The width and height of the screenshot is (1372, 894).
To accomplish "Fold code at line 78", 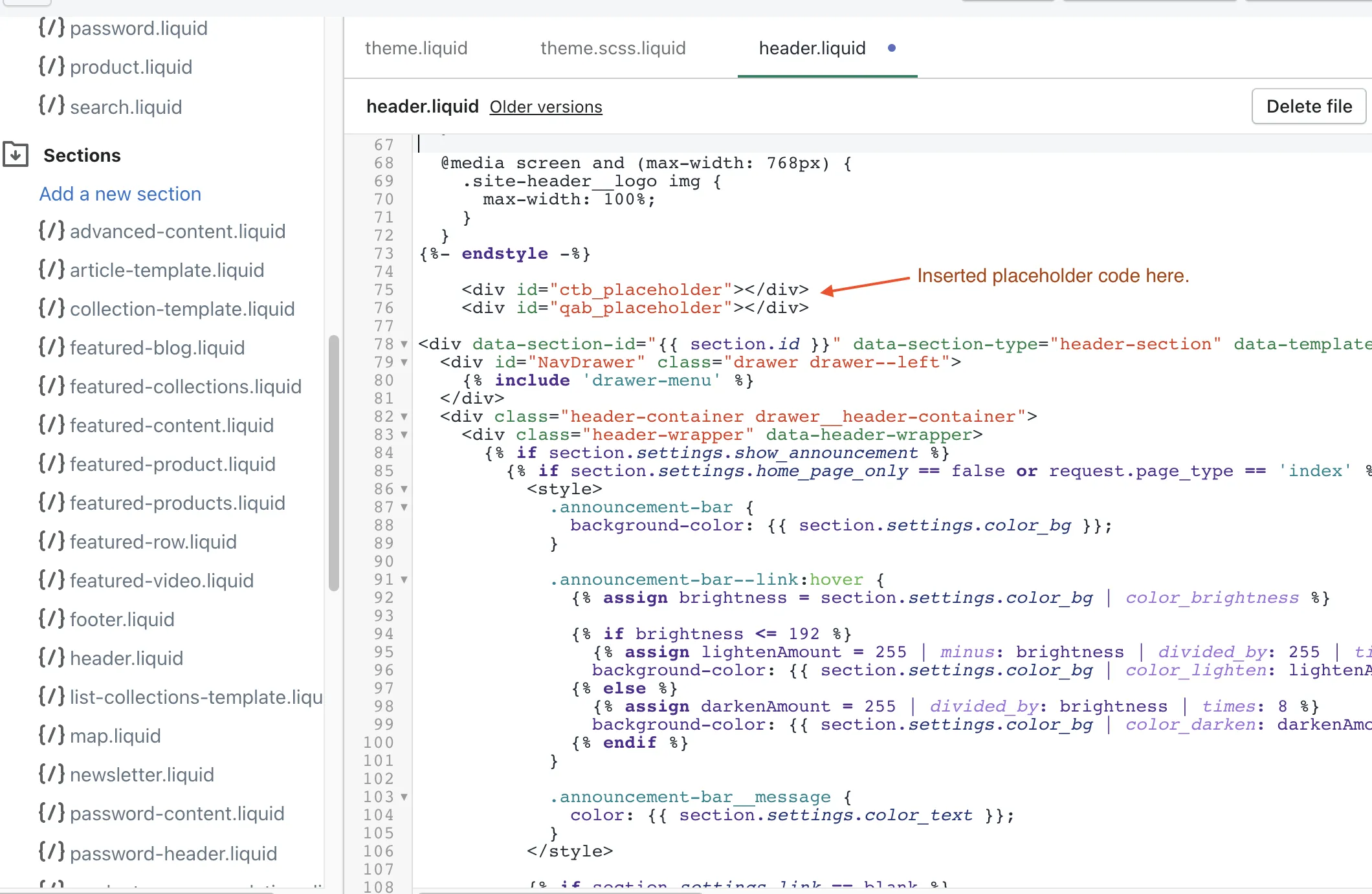I will tap(404, 344).
